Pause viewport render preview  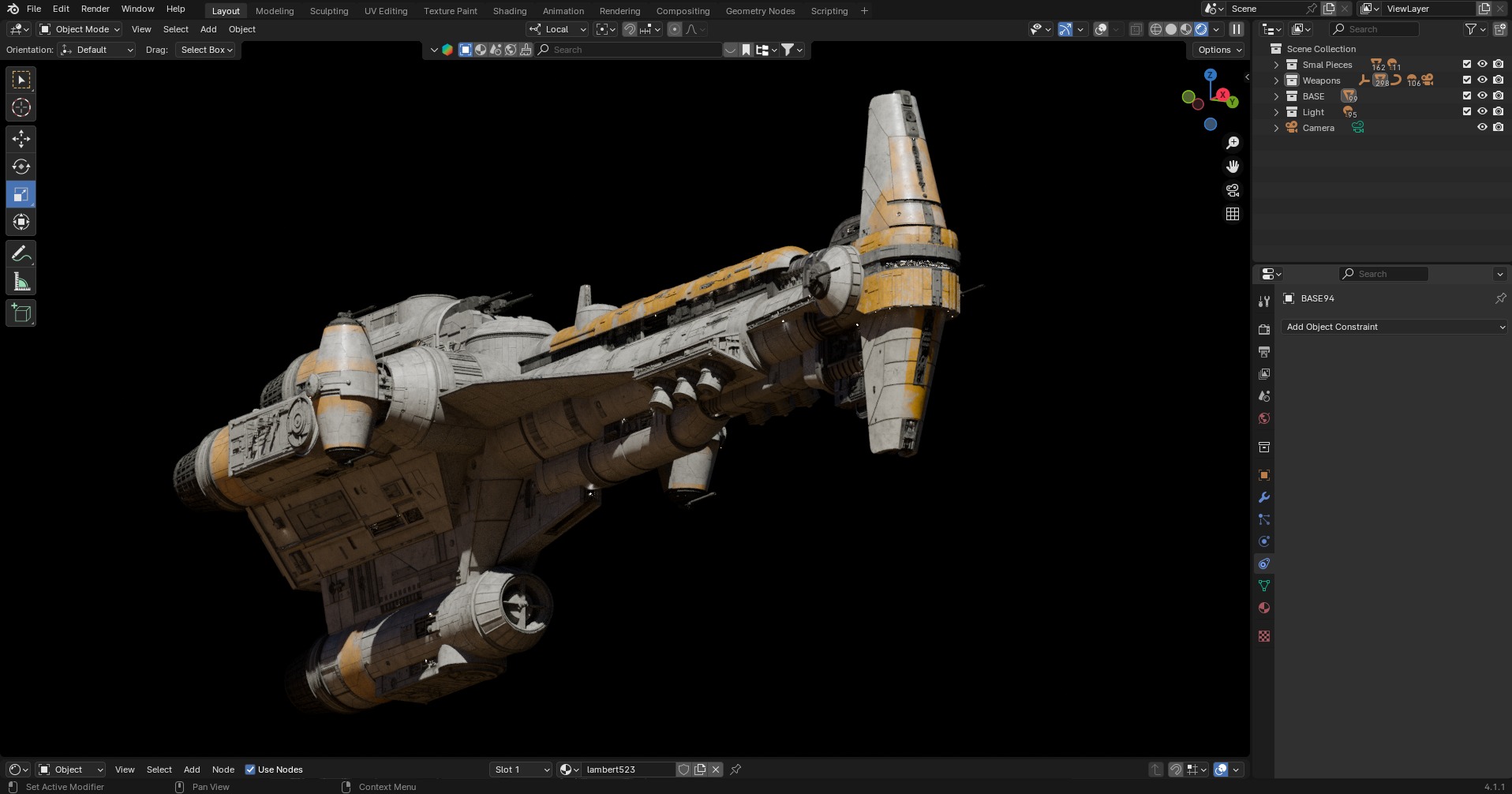click(x=1237, y=29)
